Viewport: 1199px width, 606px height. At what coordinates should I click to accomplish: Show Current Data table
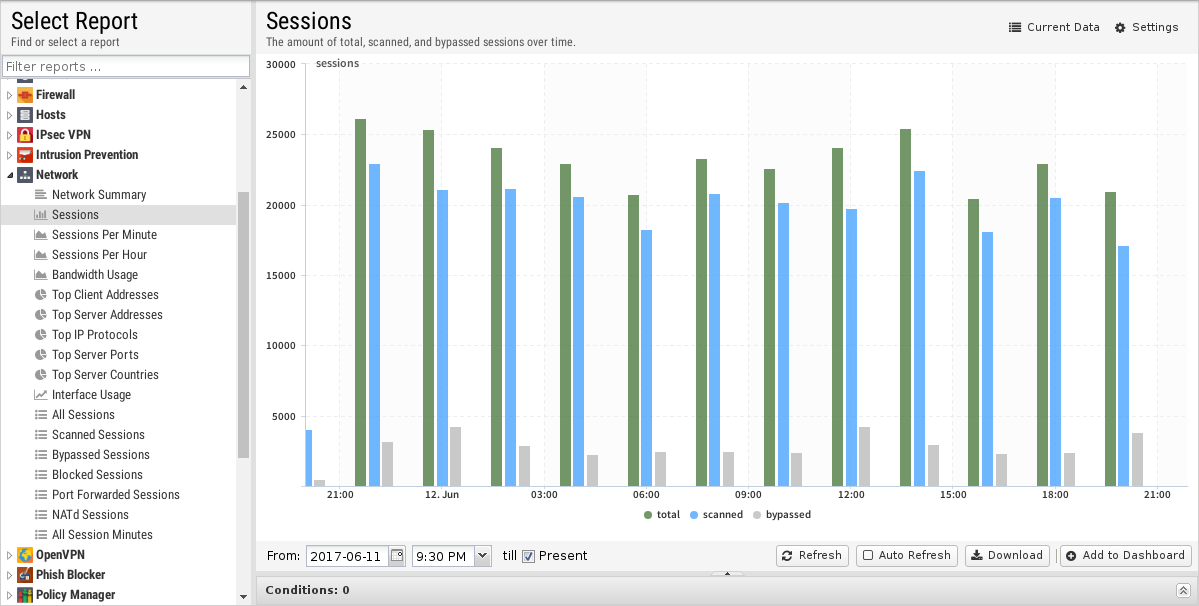(x=1054, y=28)
